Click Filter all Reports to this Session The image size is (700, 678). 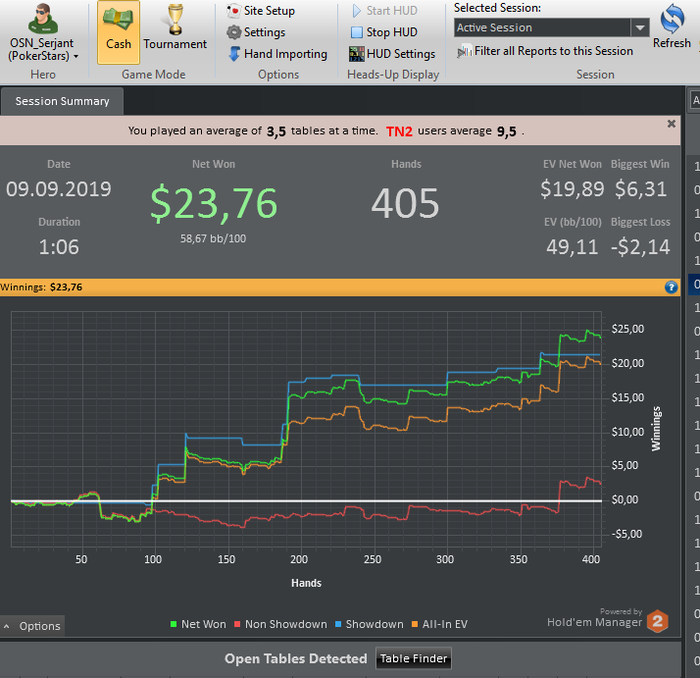[x=545, y=51]
